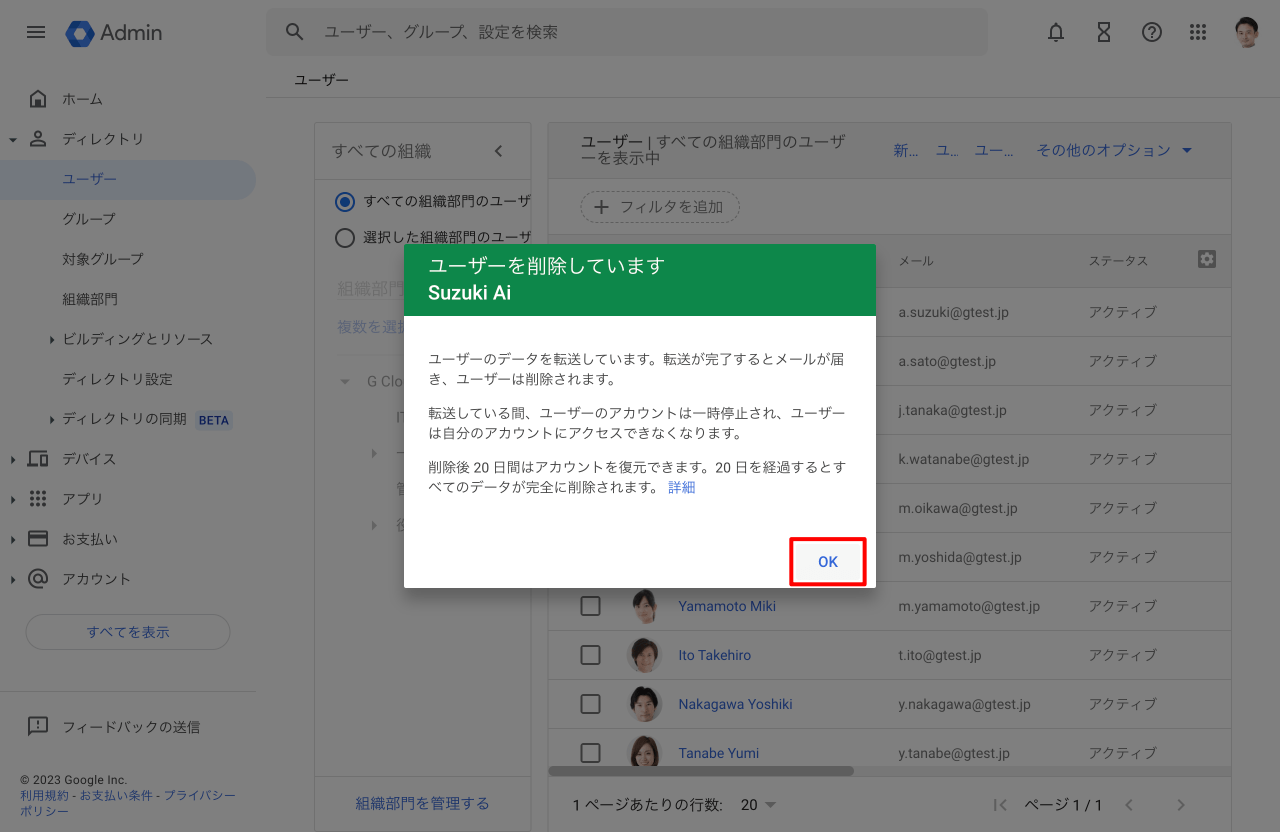Click Yamamoto Miki's avatar

tap(644, 606)
